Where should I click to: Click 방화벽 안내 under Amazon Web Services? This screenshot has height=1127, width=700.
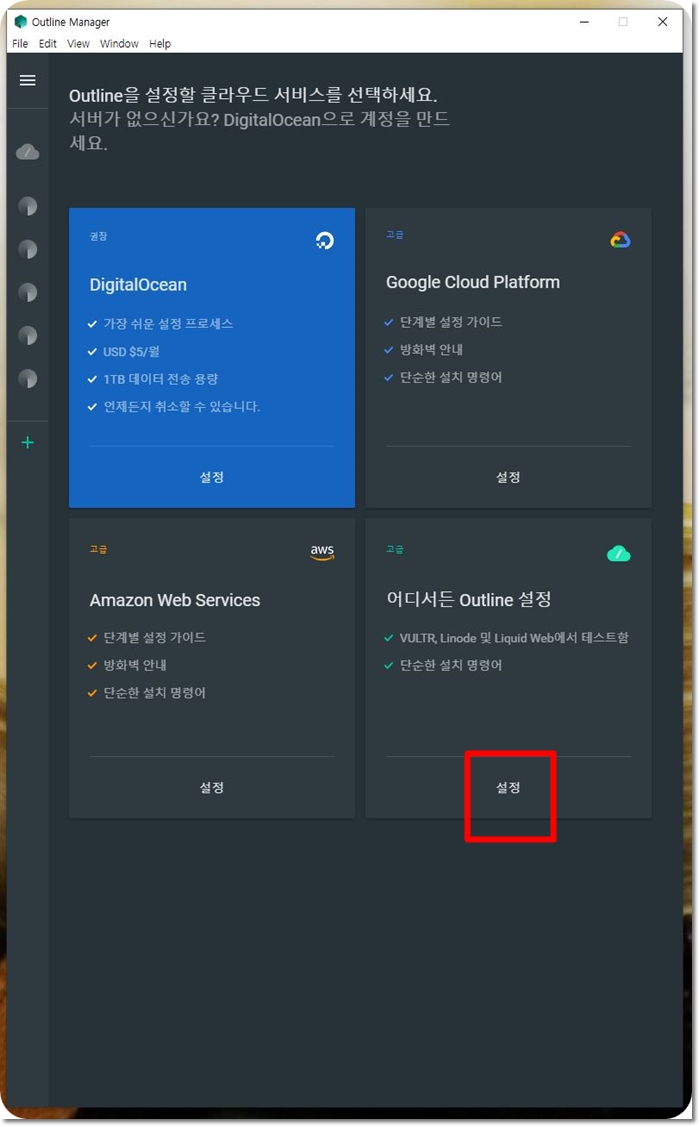tap(135, 665)
